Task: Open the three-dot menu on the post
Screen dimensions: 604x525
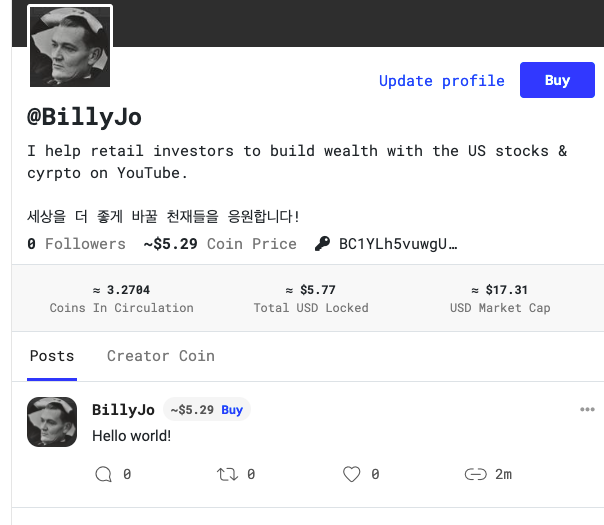Action: [x=587, y=409]
